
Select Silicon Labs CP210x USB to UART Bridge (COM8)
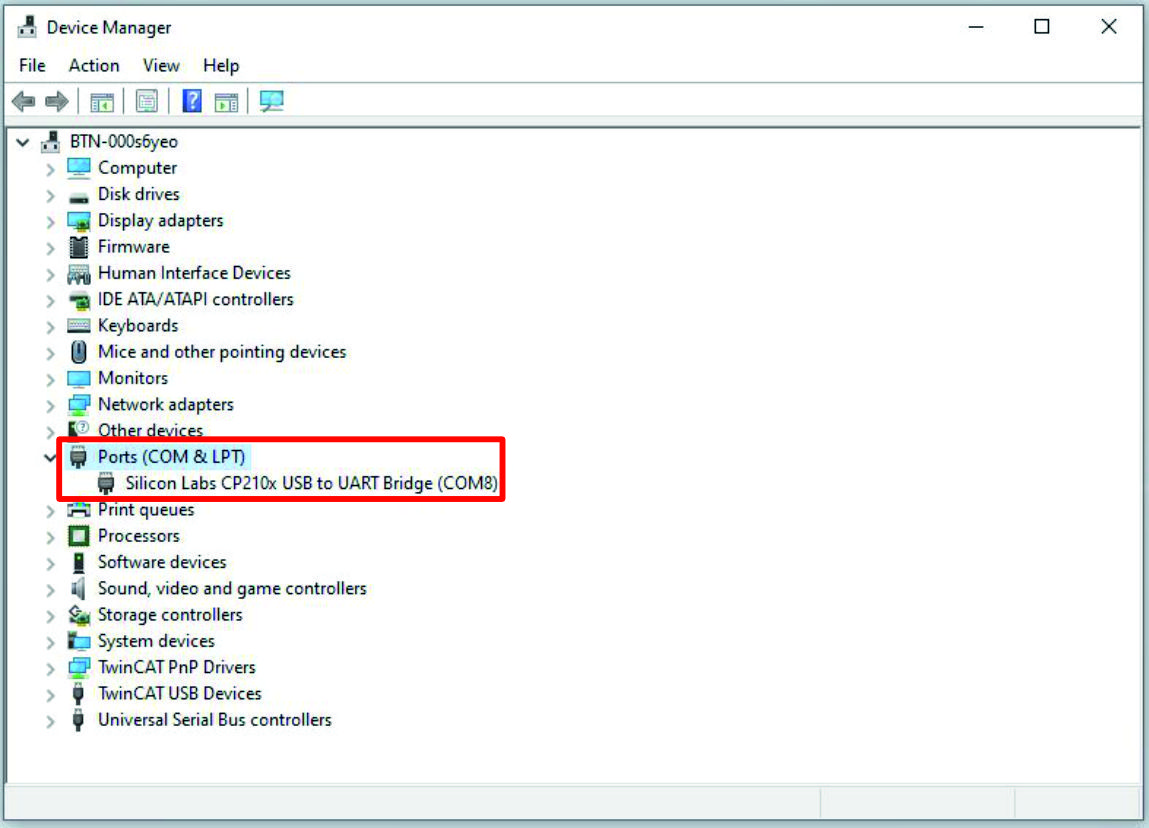pyautogui.click(x=311, y=484)
